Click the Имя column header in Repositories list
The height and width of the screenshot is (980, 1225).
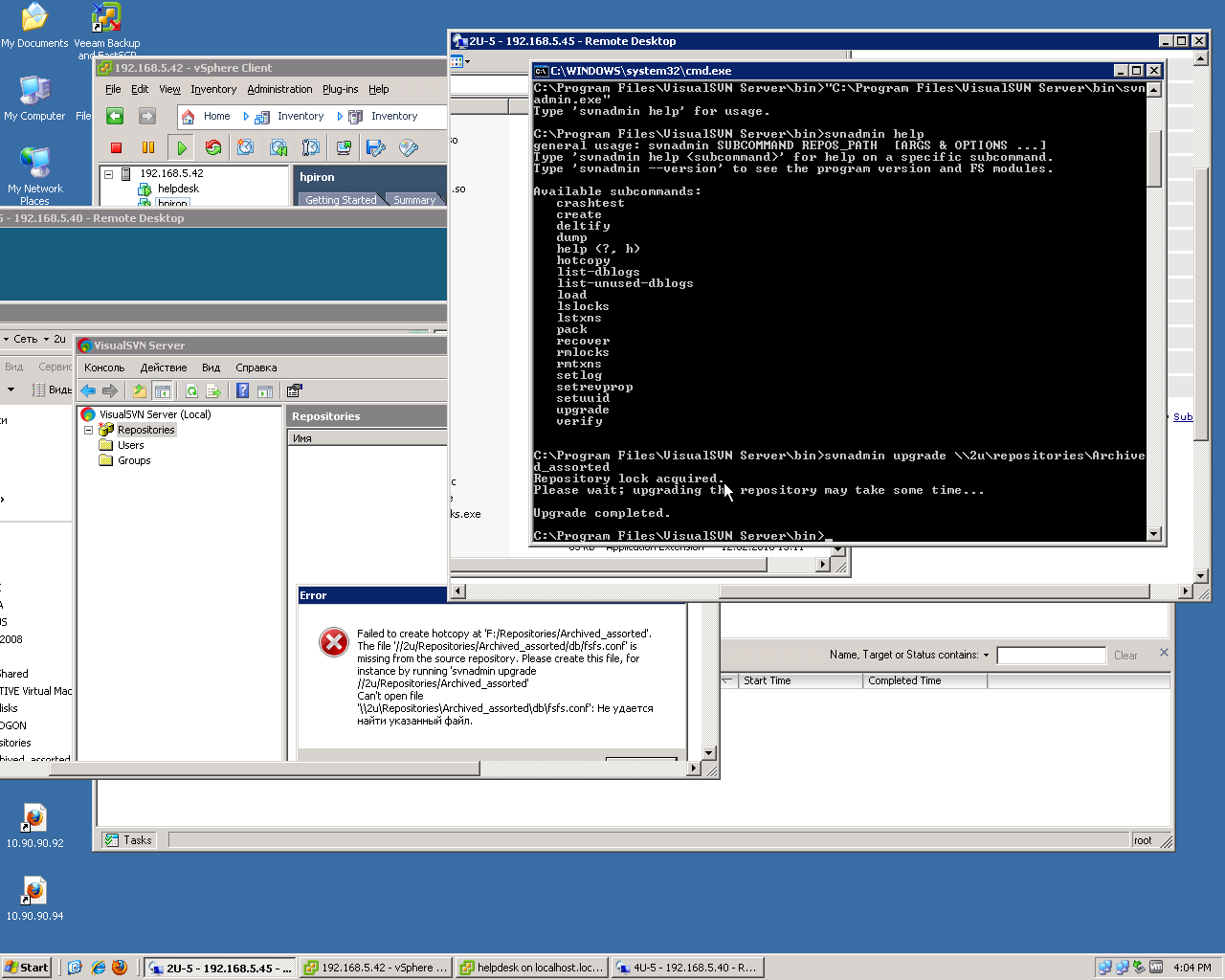tap(367, 438)
